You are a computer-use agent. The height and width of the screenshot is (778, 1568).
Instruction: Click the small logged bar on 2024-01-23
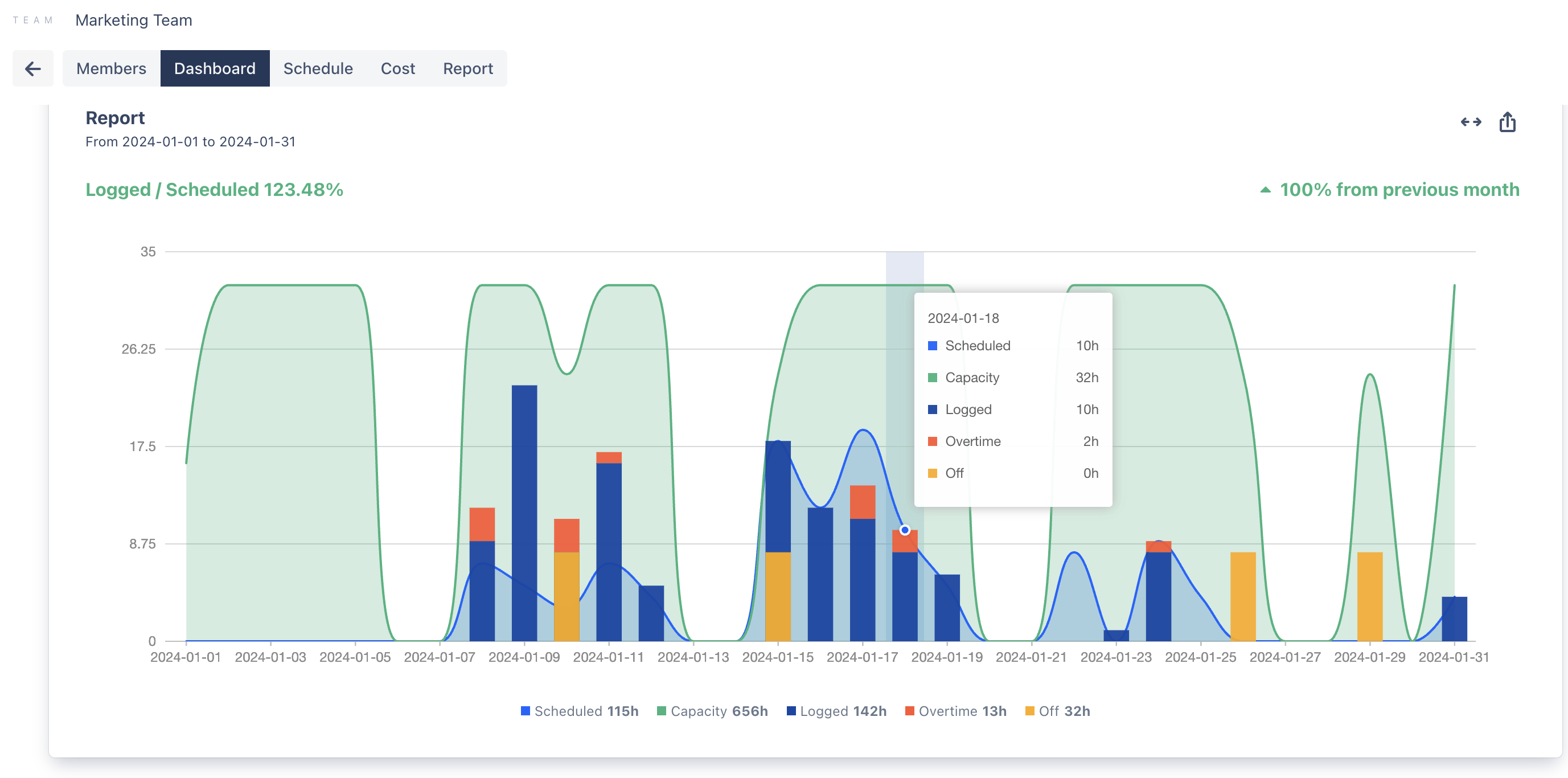(x=1116, y=636)
